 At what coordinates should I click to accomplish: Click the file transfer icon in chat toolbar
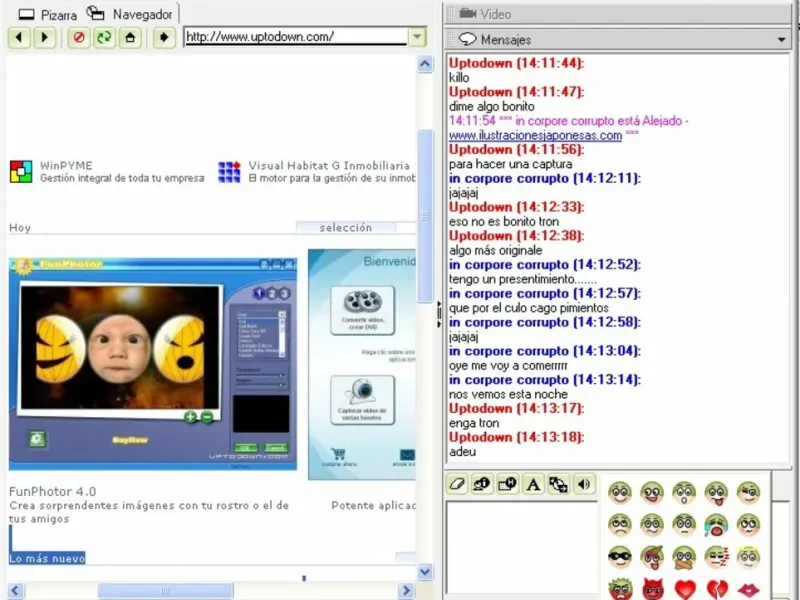click(559, 484)
